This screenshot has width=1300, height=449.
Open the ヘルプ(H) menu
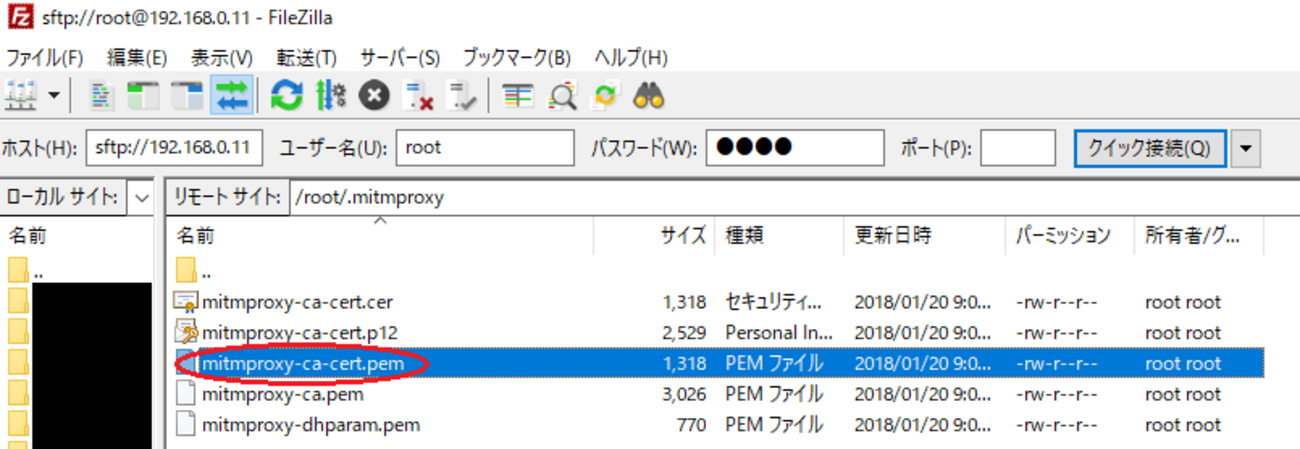(x=631, y=57)
